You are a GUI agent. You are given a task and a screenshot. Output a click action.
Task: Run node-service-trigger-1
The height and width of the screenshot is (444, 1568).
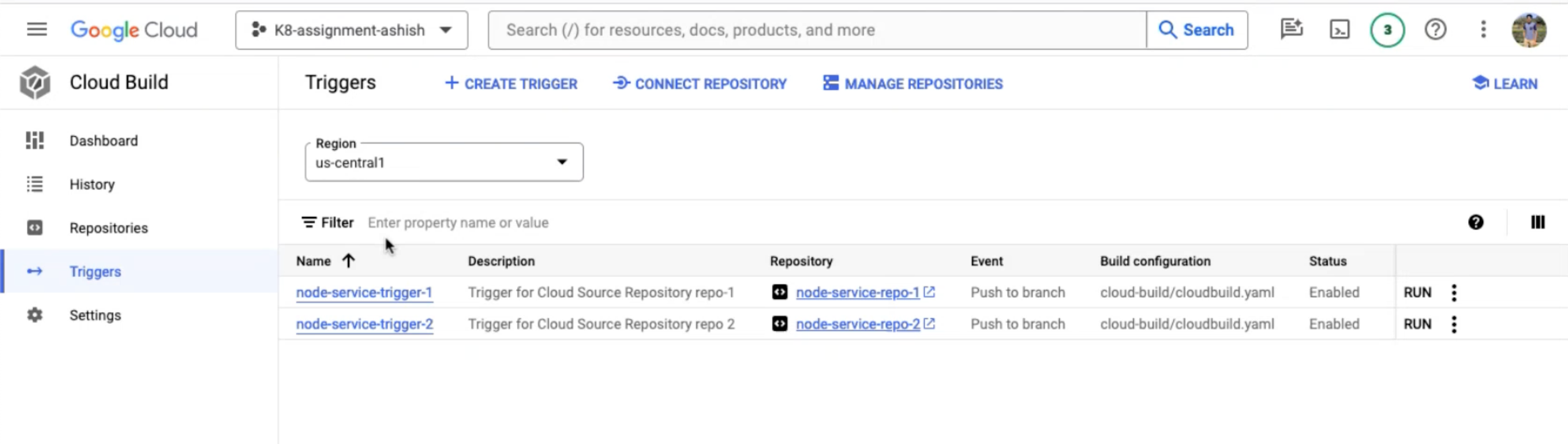click(x=1417, y=293)
